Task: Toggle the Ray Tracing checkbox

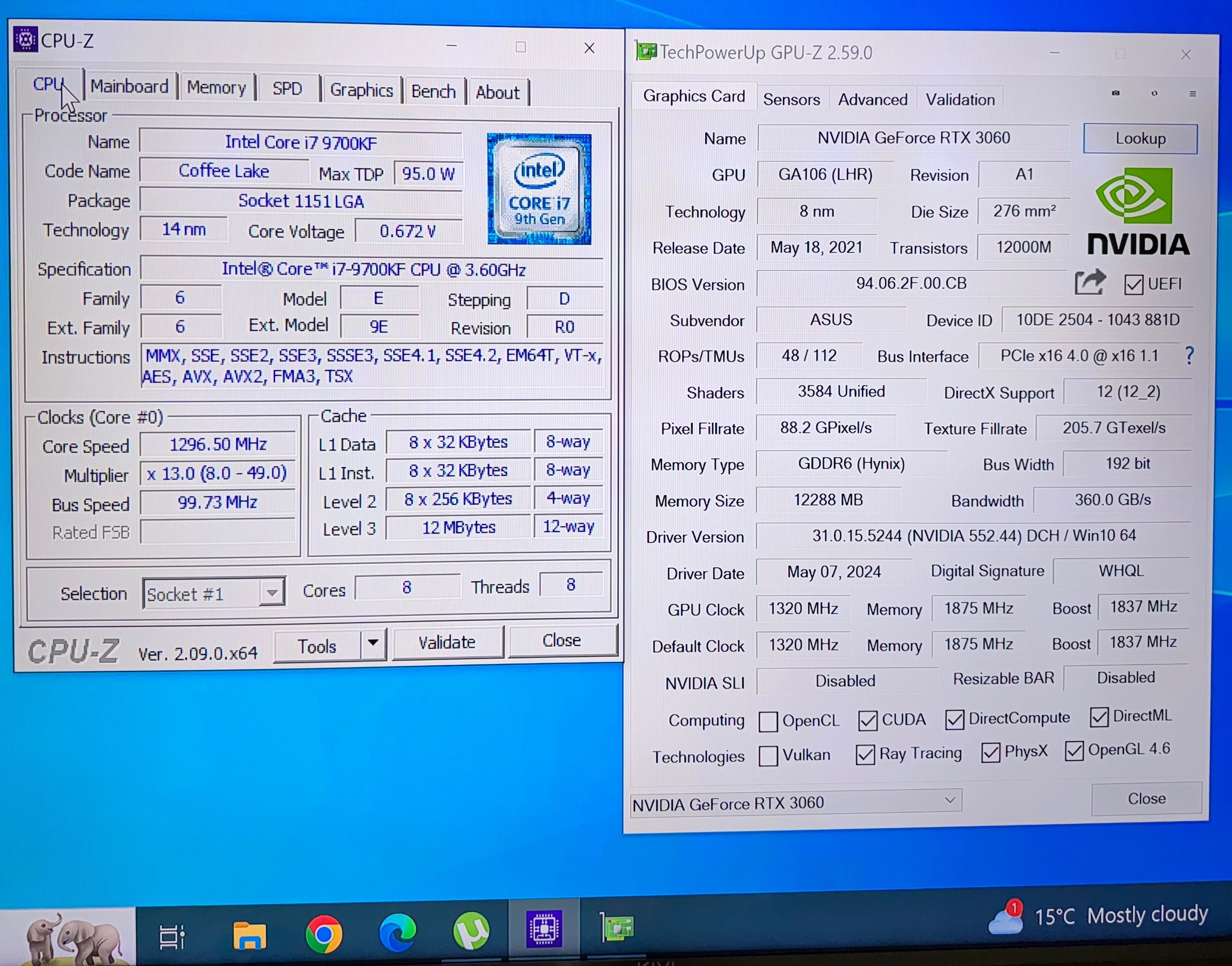Action: (x=866, y=754)
